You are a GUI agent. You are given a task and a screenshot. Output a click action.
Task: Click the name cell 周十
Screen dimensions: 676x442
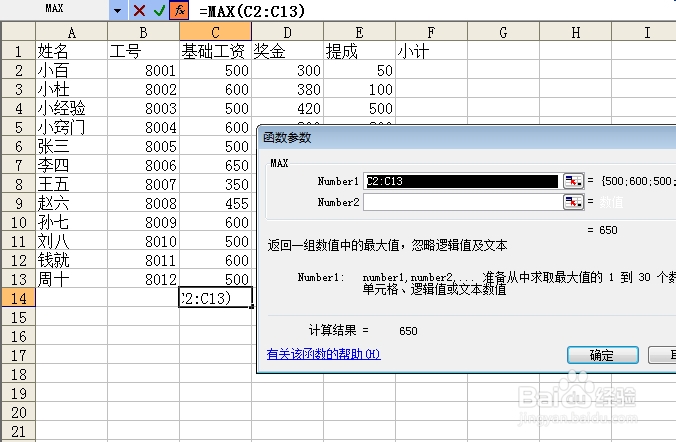pyautogui.click(x=72, y=279)
